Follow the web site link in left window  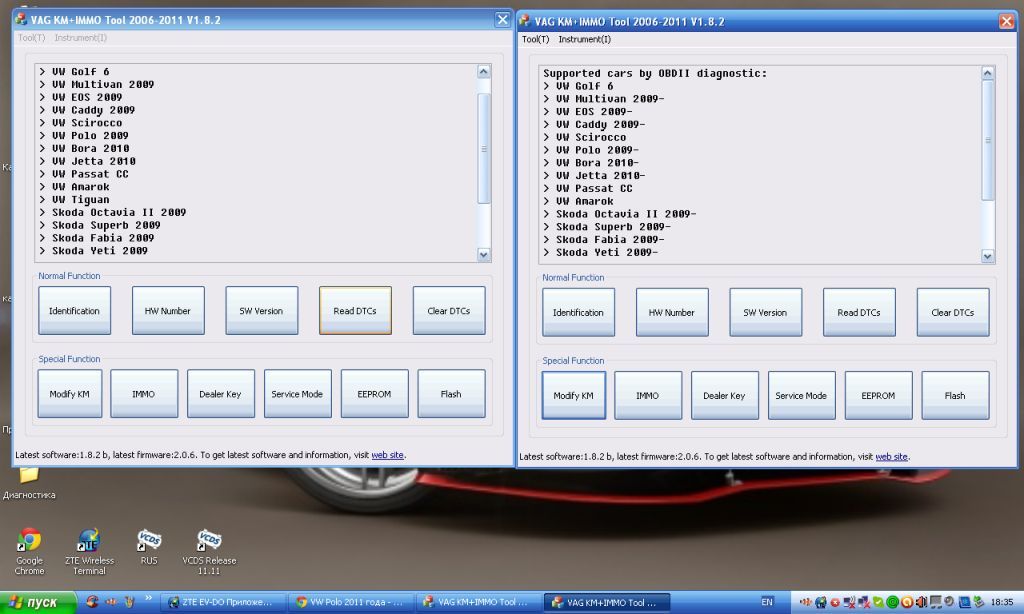click(x=387, y=455)
